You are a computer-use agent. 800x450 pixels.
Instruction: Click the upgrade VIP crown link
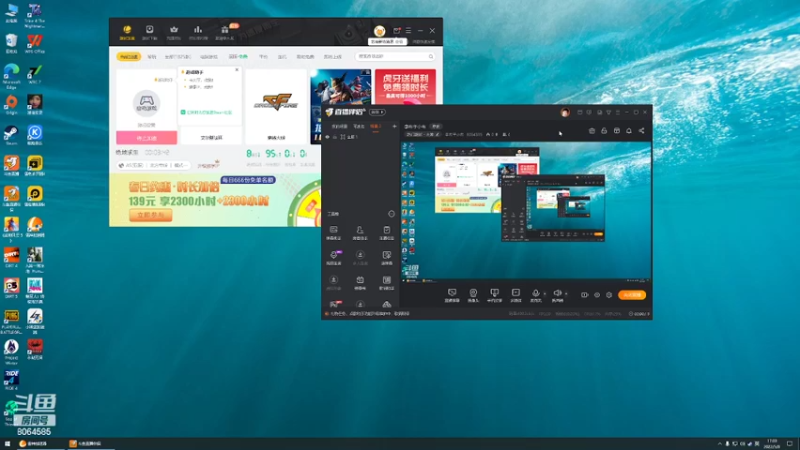[208, 165]
